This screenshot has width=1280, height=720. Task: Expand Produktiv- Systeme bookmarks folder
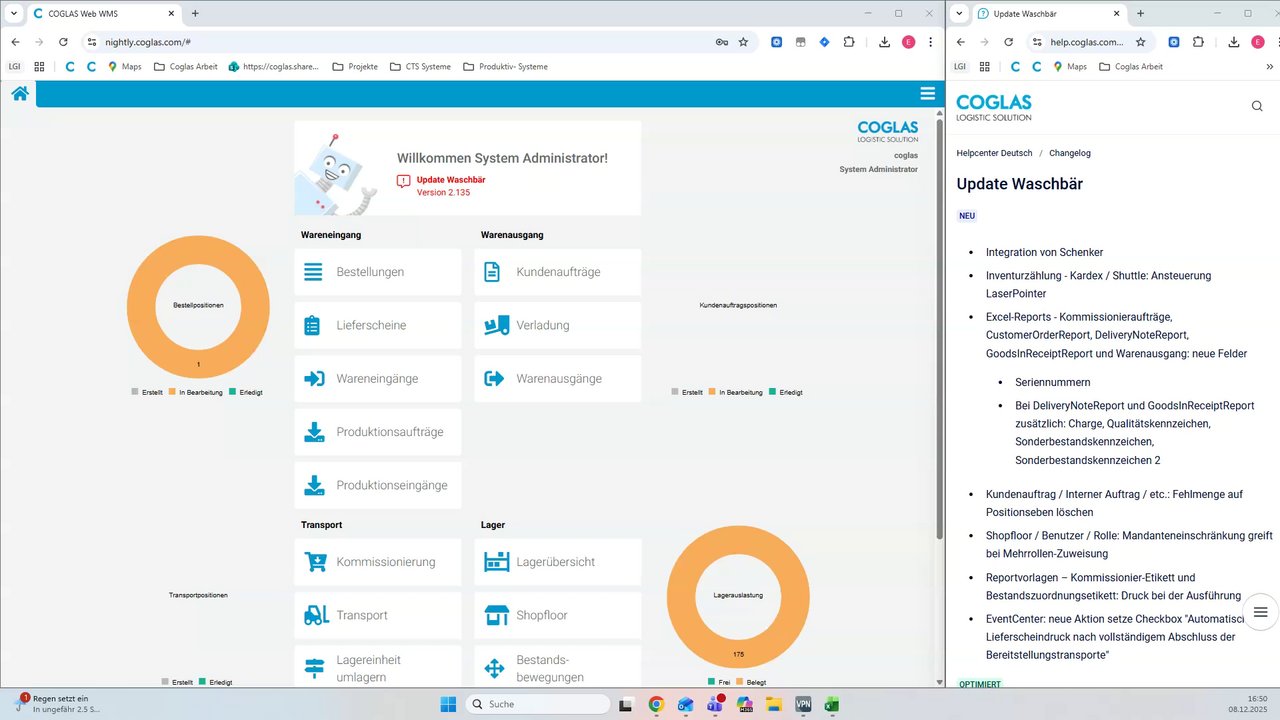coord(505,67)
